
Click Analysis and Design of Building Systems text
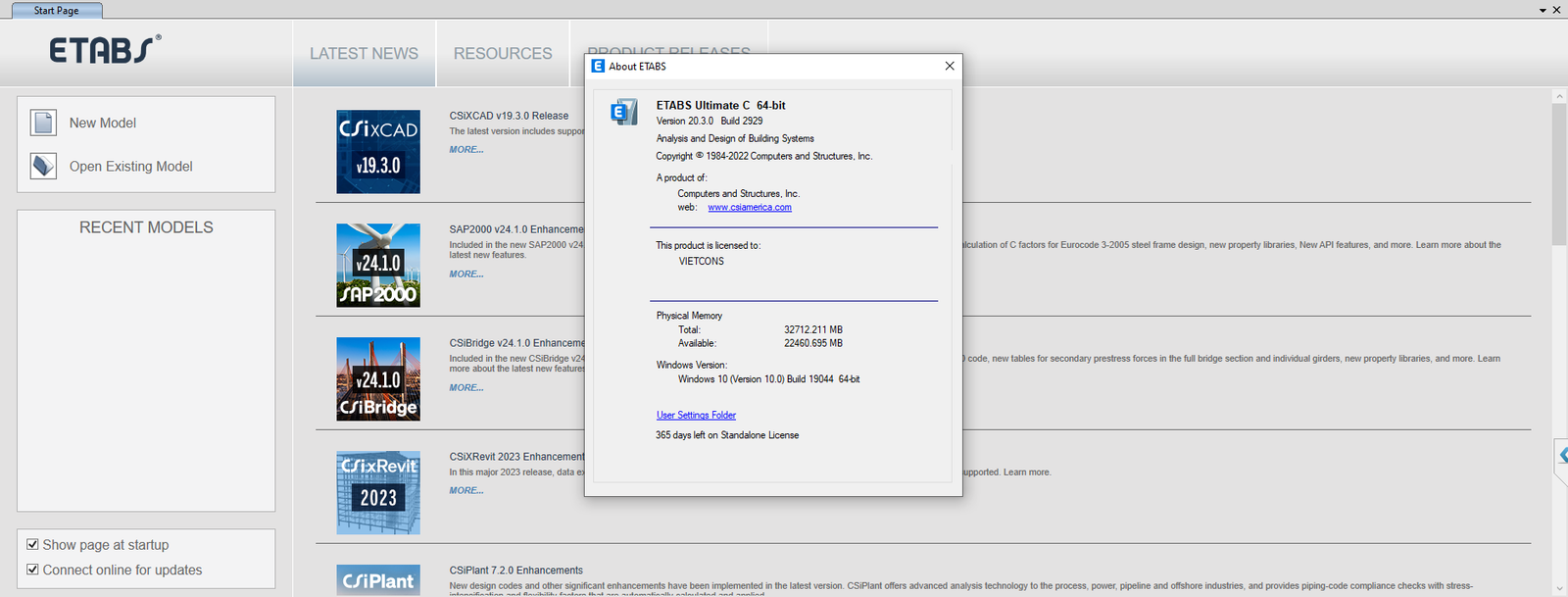pyautogui.click(x=735, y=138)
